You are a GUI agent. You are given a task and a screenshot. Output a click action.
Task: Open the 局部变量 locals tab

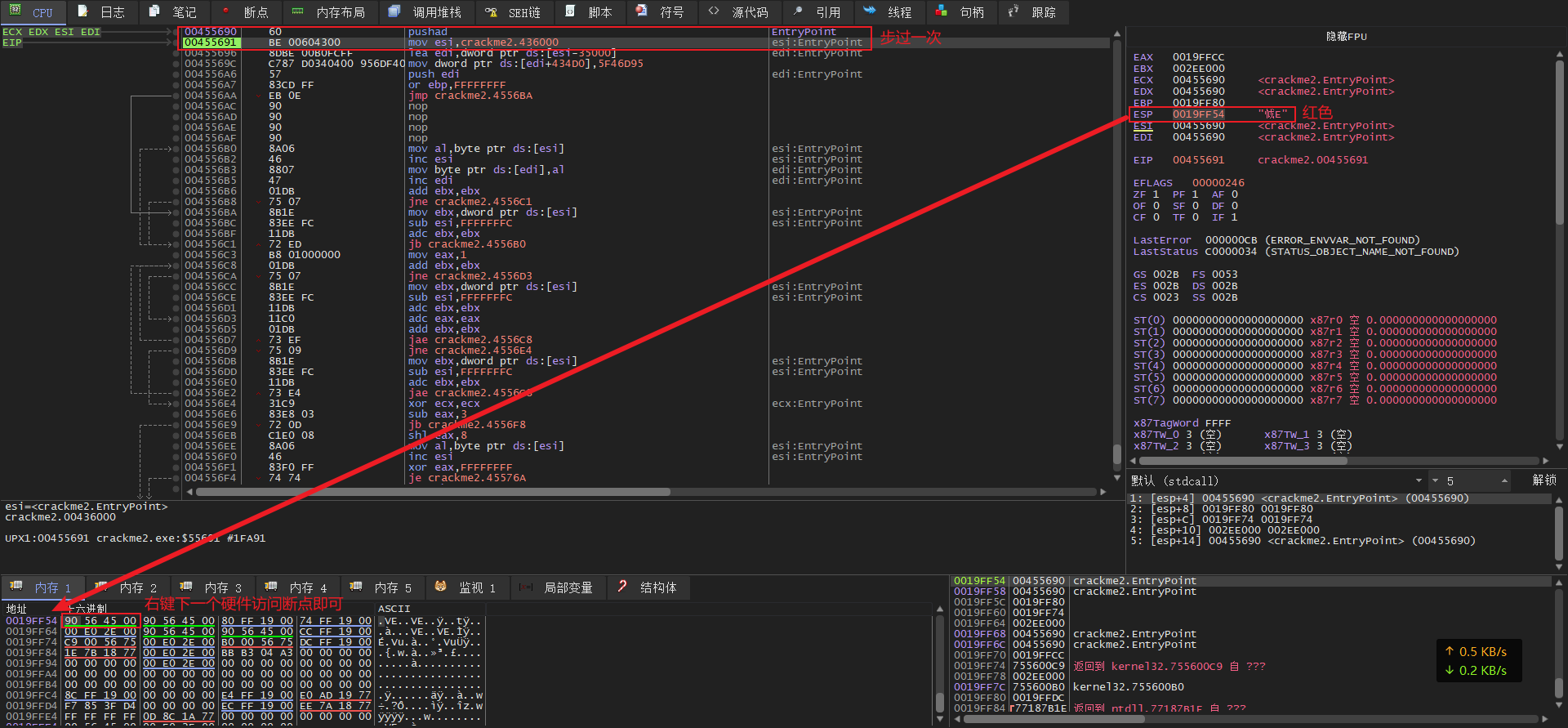(x=558, y=587)
